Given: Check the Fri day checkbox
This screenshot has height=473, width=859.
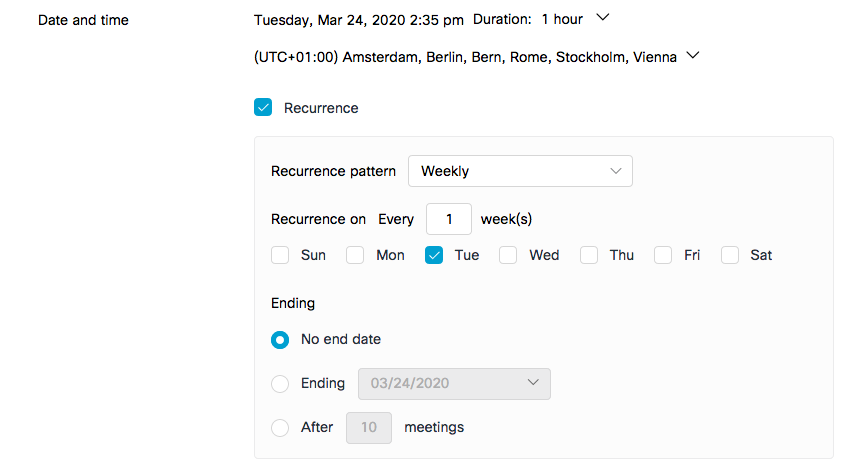Looking at the screenshot, I should (663, 255).
